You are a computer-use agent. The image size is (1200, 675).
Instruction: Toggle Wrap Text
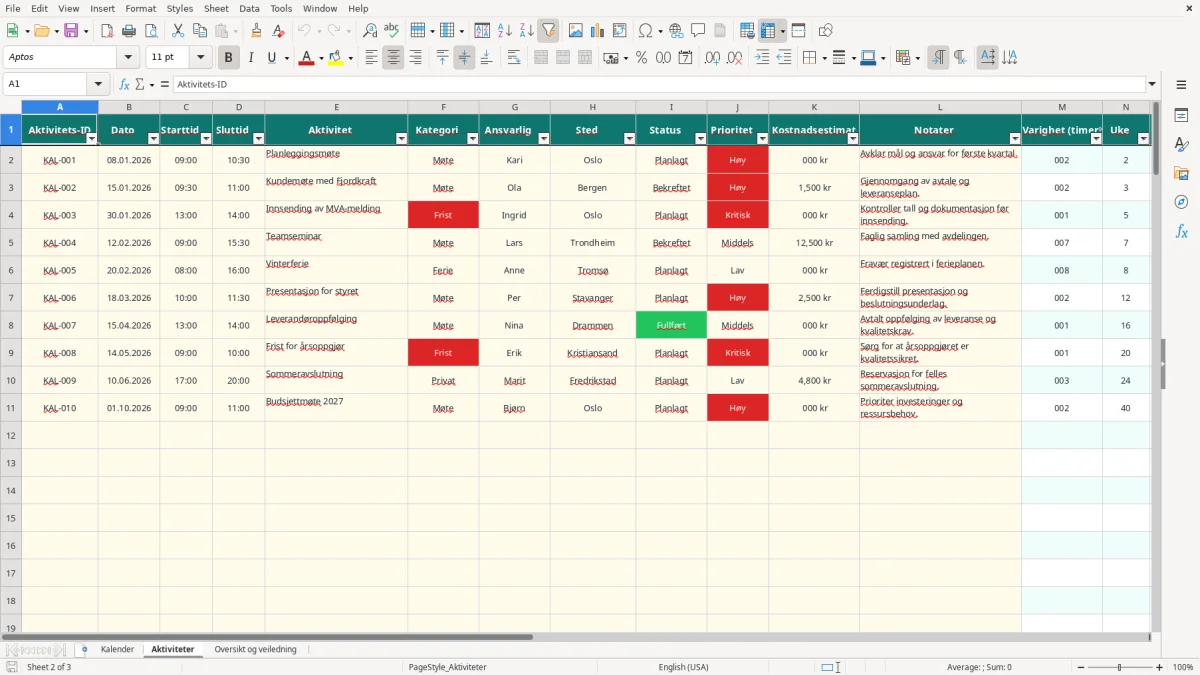coord(513,58)
